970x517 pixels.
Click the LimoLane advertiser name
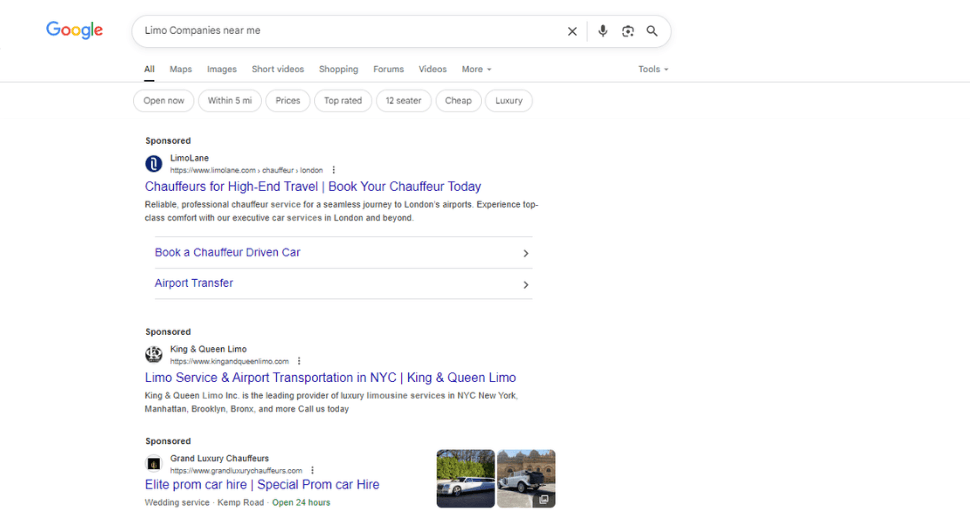[189, 158]
